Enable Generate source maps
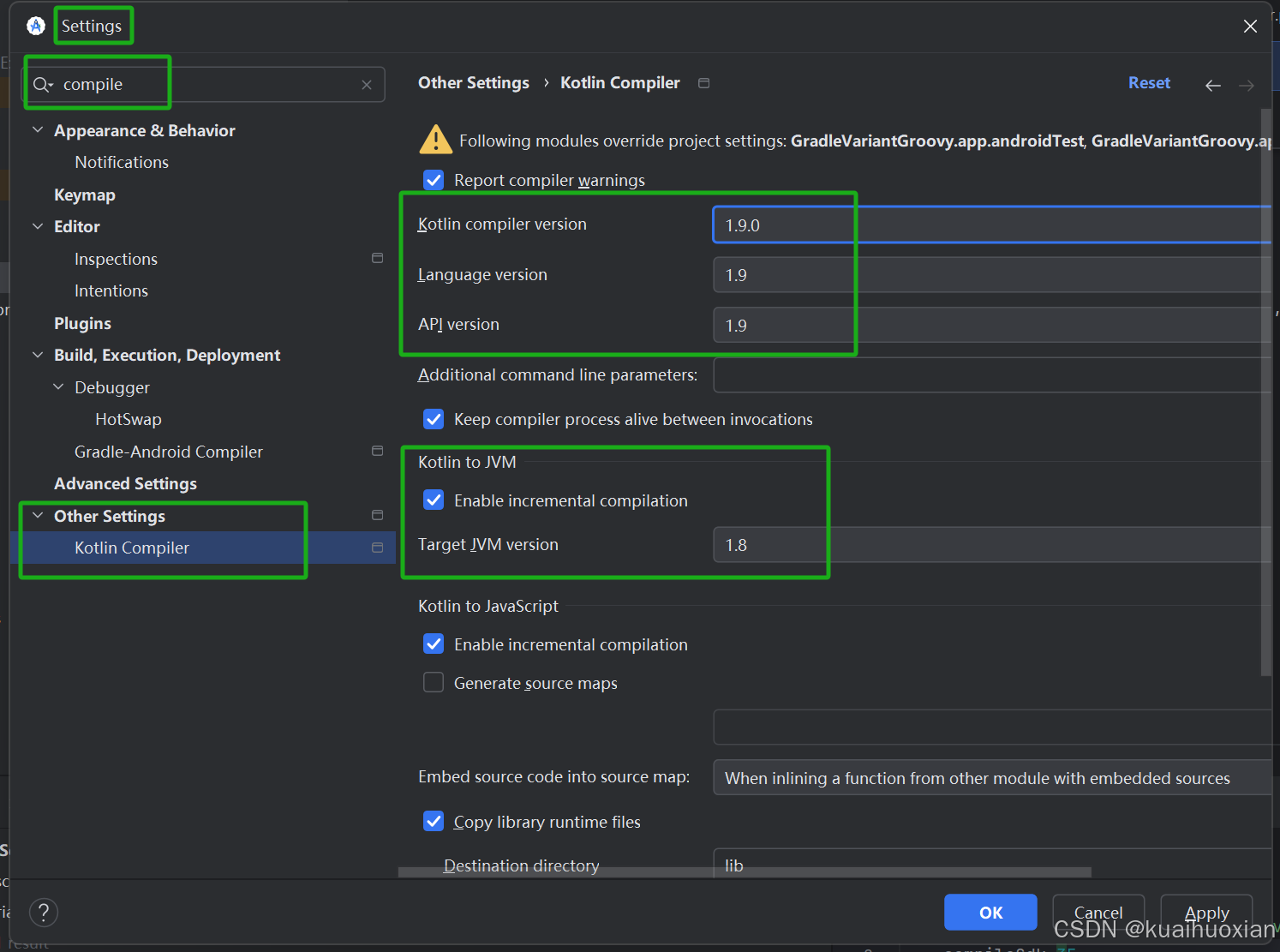The height and width of the screenshot is (952, 1280). pyautogui.click(x=434, y=682)
